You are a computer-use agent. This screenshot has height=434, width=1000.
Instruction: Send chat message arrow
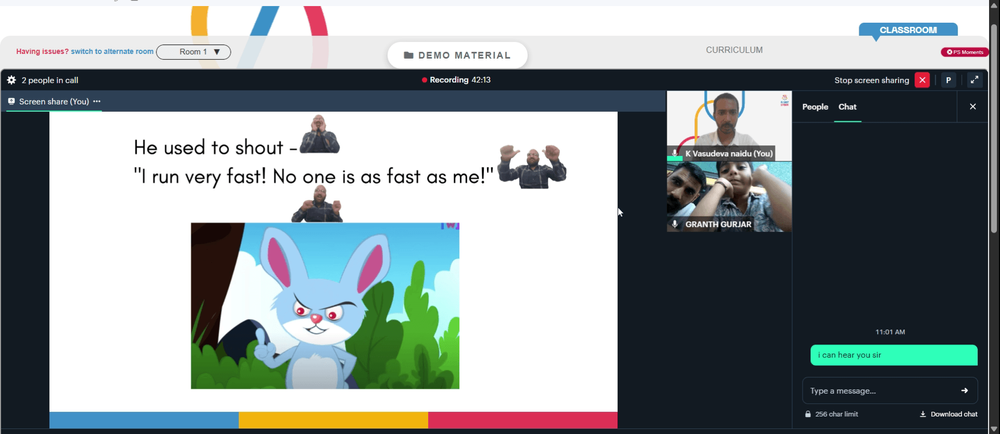tap(964, 391)
